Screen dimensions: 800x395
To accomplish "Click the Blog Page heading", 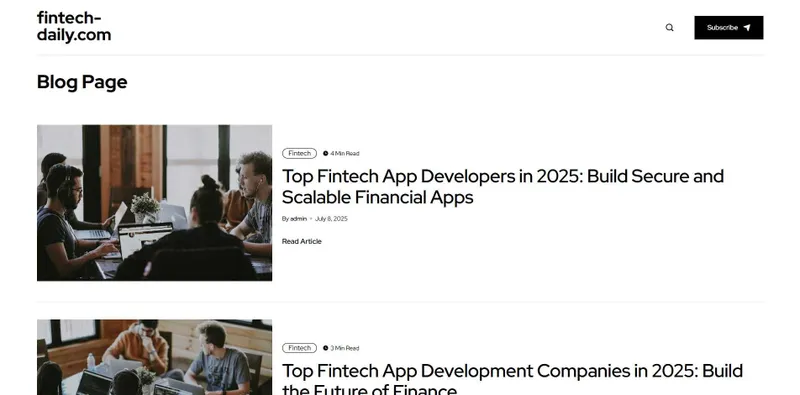I will pos(82,82).
